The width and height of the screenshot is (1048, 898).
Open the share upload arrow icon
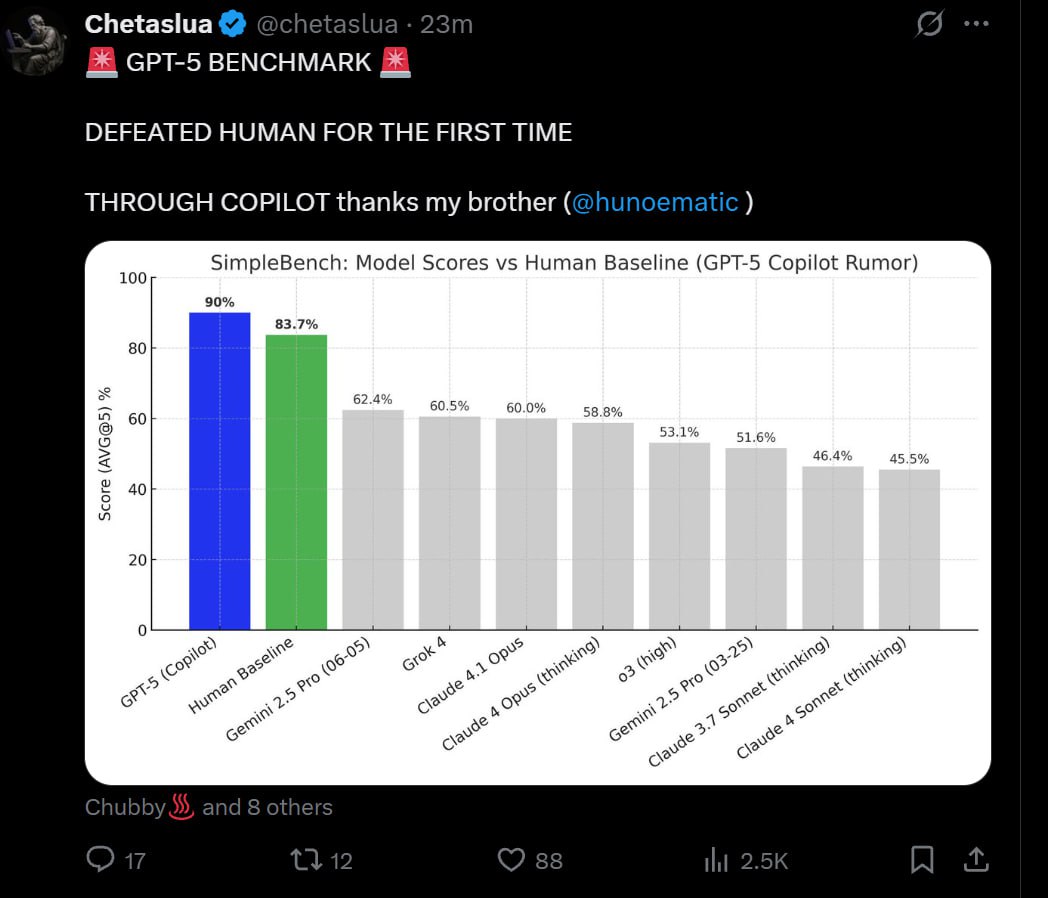976,860
